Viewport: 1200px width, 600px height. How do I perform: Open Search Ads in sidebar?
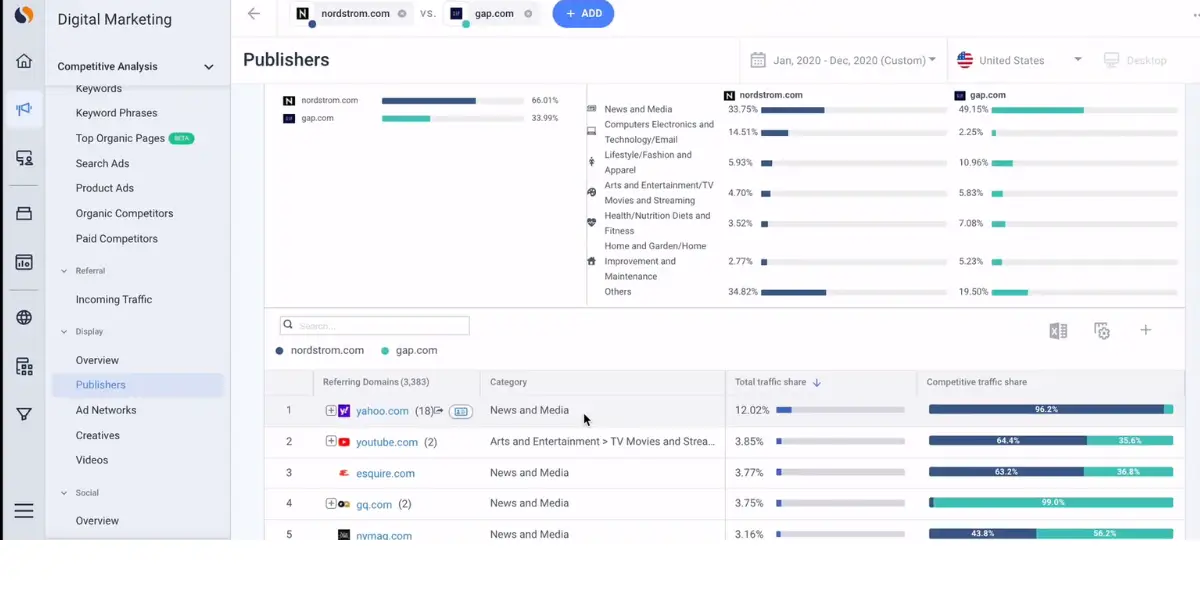102,163
